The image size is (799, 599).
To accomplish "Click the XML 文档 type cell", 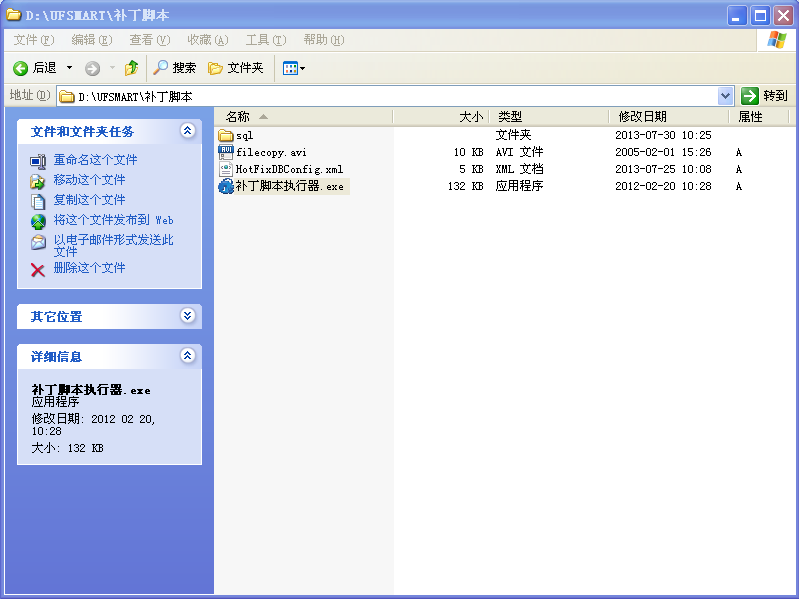I will (519, 169).
